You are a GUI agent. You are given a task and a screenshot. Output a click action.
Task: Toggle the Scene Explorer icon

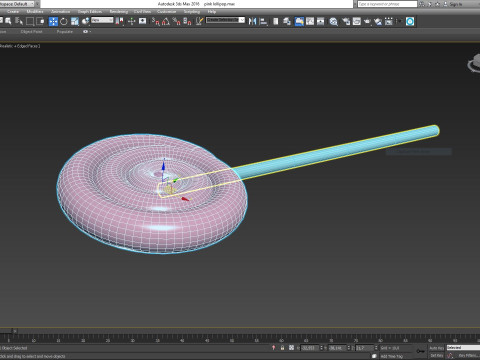[276, 22]
